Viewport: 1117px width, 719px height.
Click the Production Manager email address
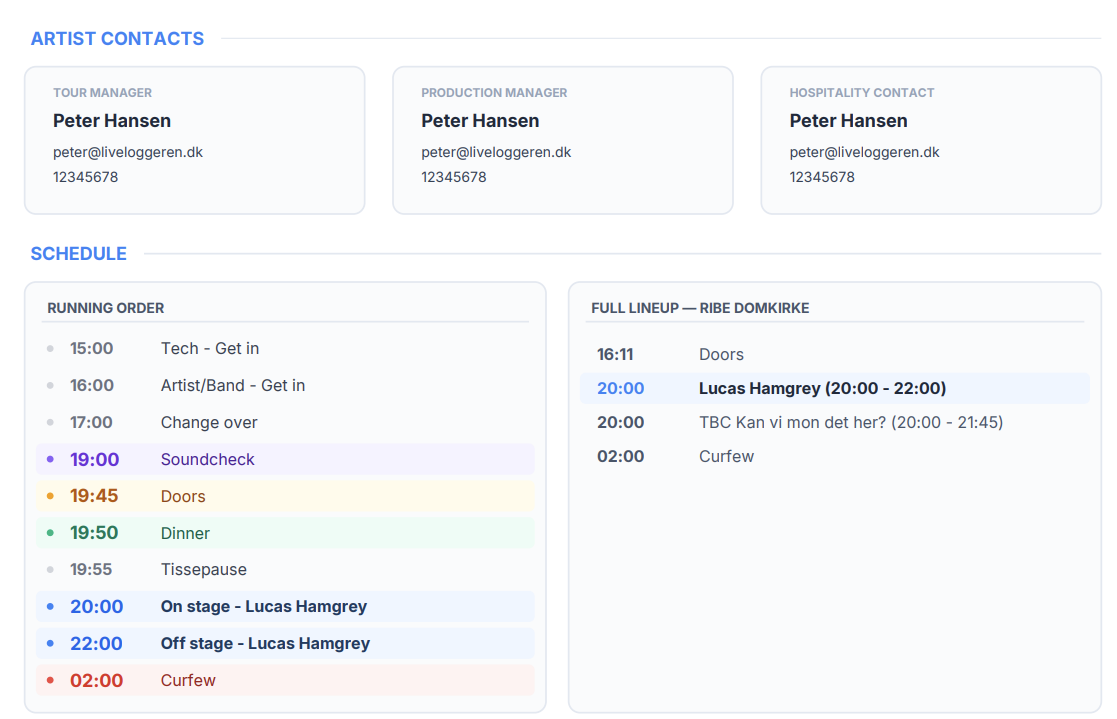point(496,153)
